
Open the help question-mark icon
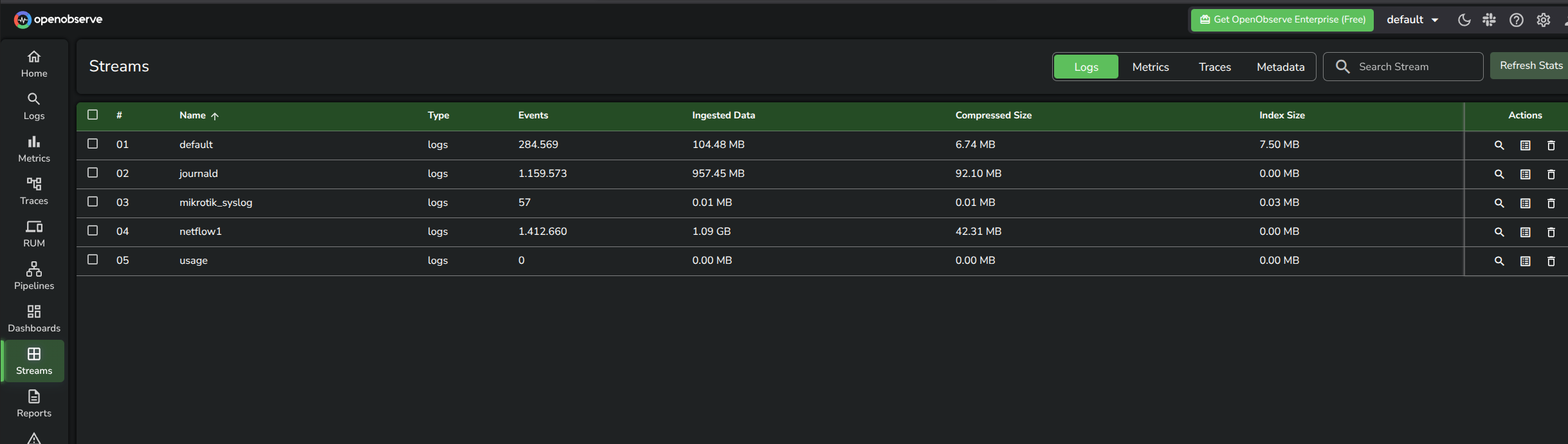click(x=1517, y=20)
